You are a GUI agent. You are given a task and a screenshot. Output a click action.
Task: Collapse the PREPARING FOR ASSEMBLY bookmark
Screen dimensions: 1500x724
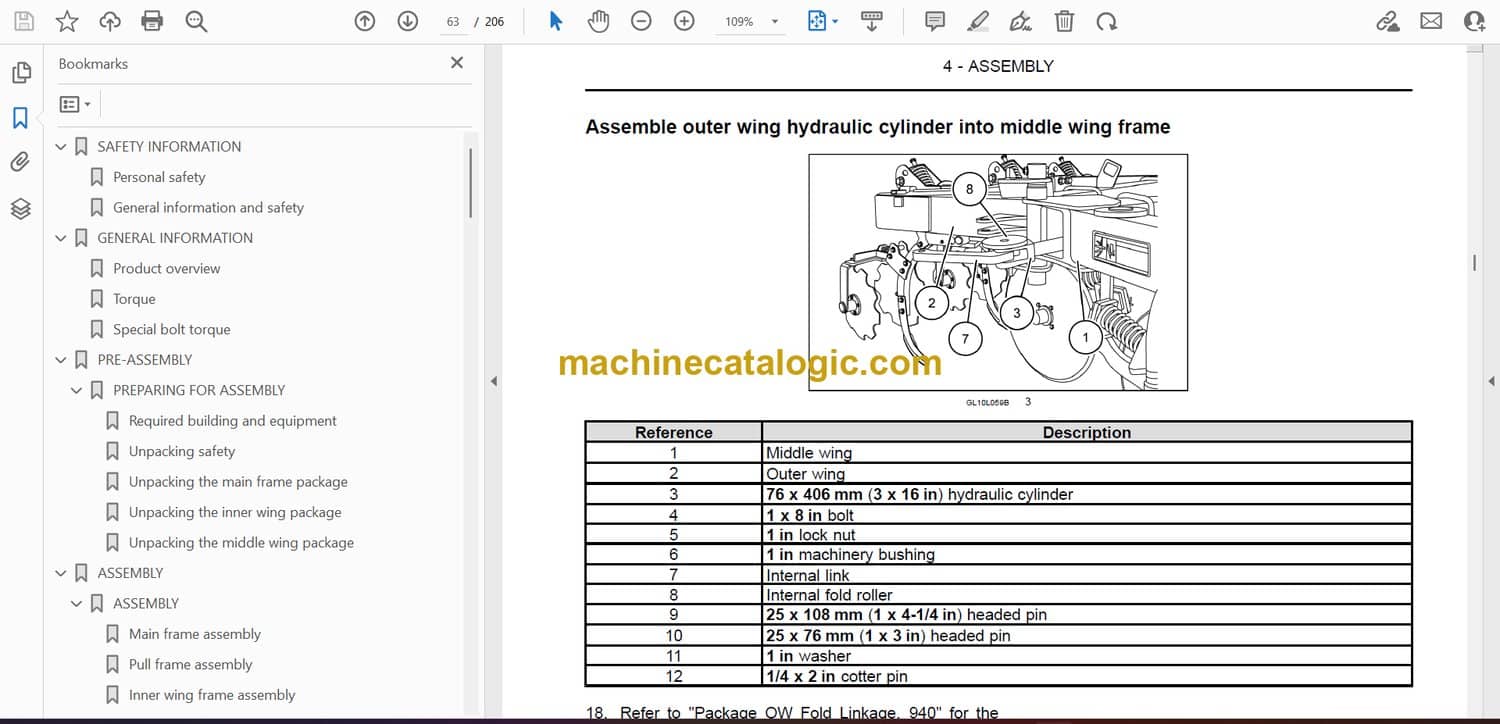tap(77, 391)
